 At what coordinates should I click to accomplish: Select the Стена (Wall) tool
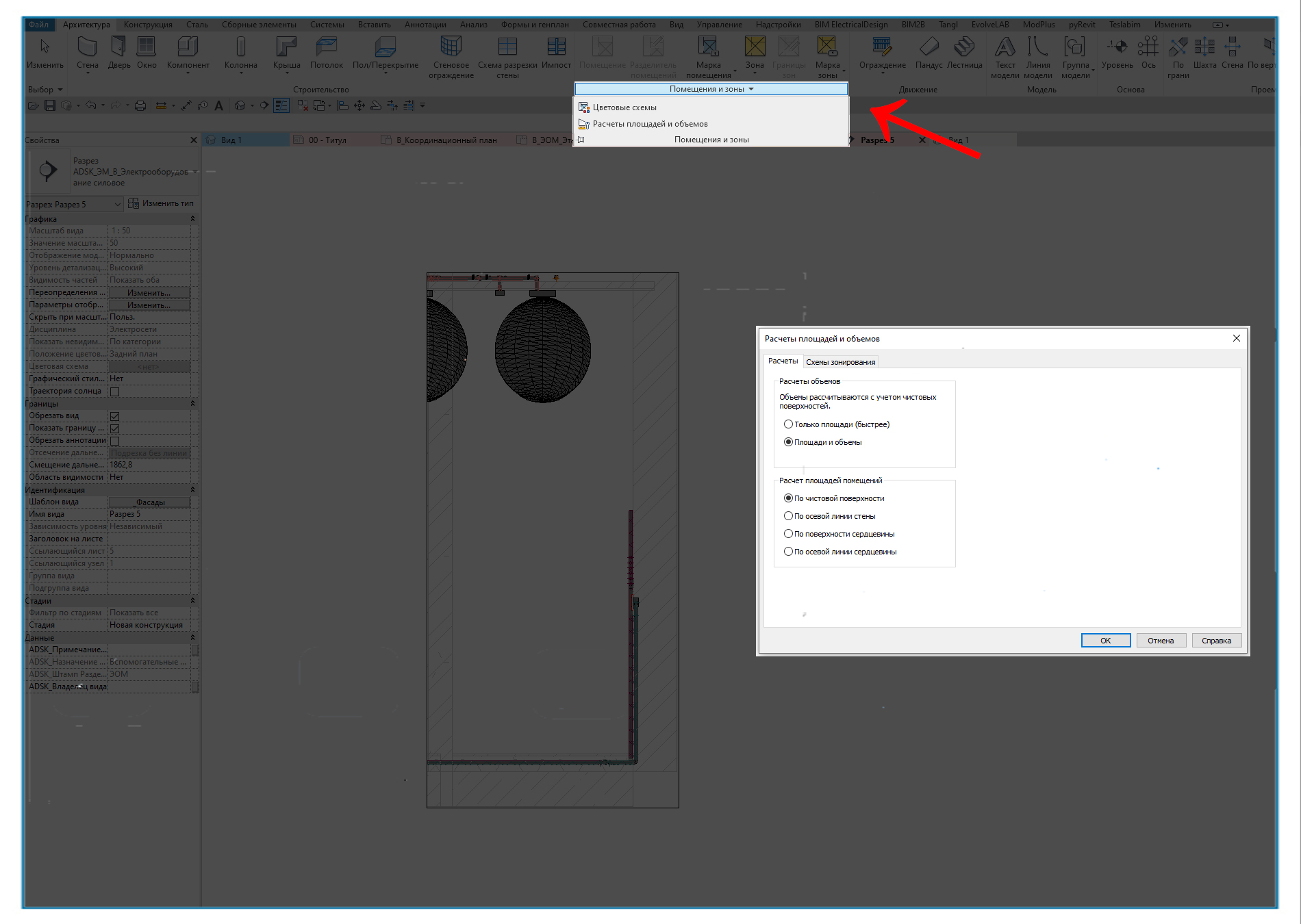click(87, 53)
